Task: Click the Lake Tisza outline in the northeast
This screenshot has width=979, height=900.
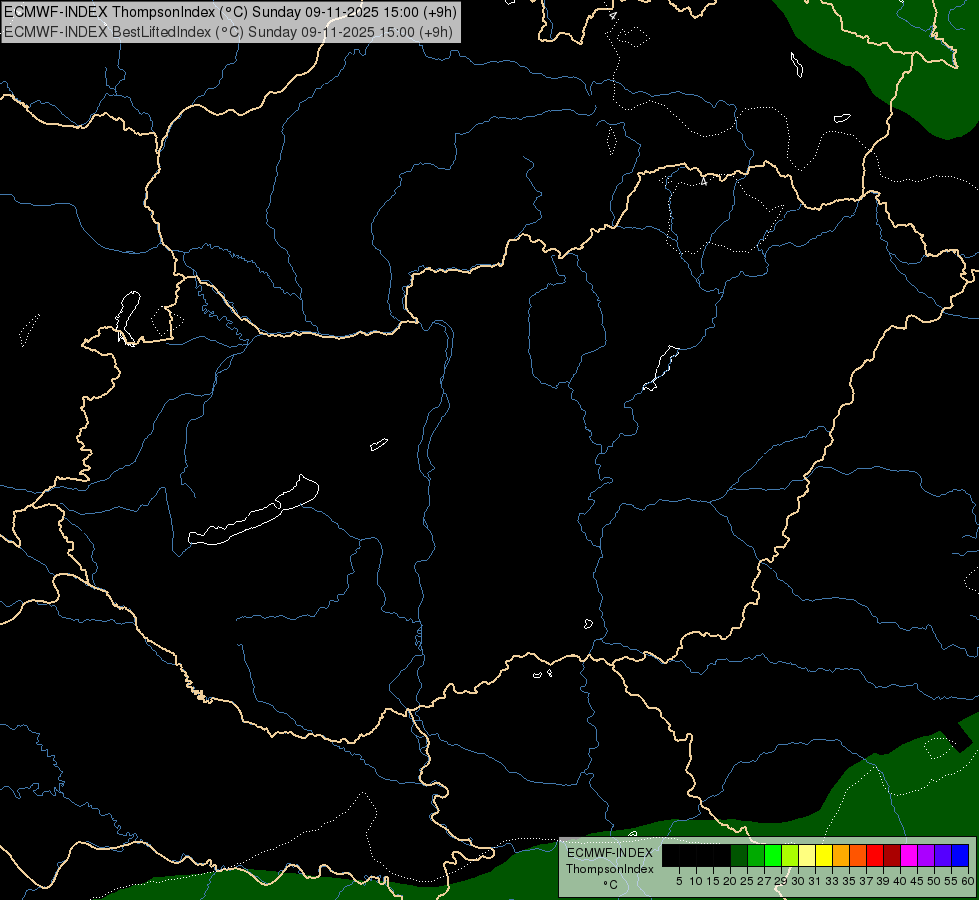Action: click(661, 368)
